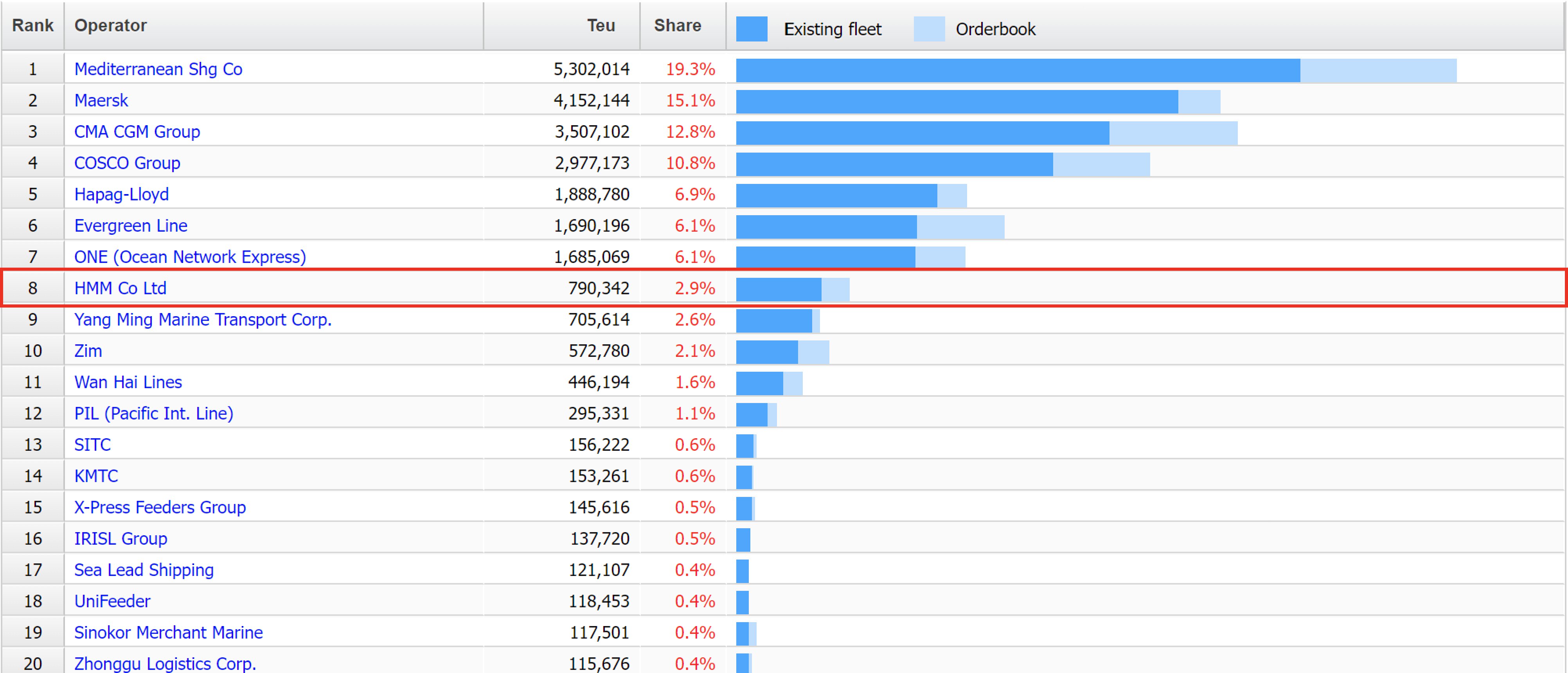Click the share value 10.8%
This screenshot has width=1568, height=673.
click(x=690, y=163)
